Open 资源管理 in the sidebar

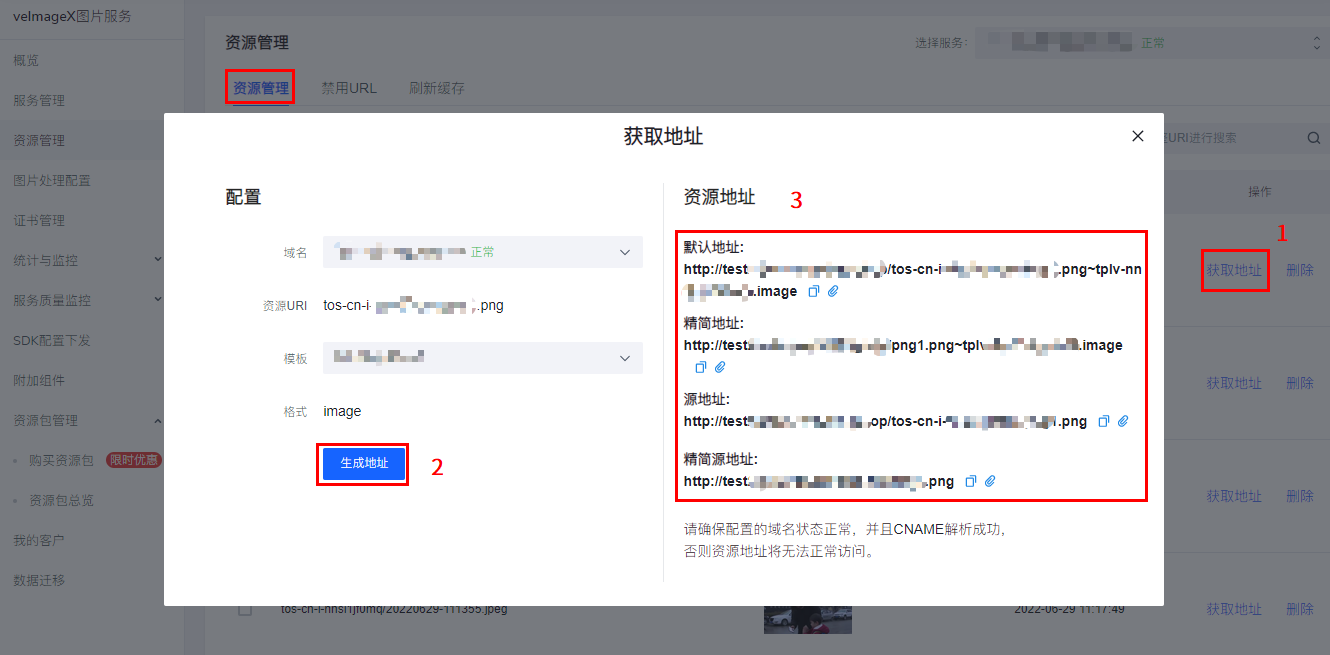pos(39,140)
